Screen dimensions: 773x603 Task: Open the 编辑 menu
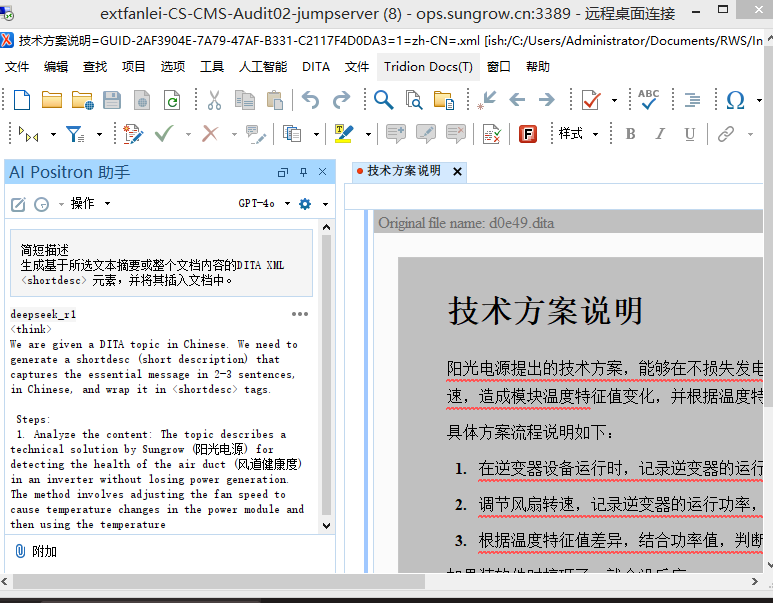click(x=56, y=67)
